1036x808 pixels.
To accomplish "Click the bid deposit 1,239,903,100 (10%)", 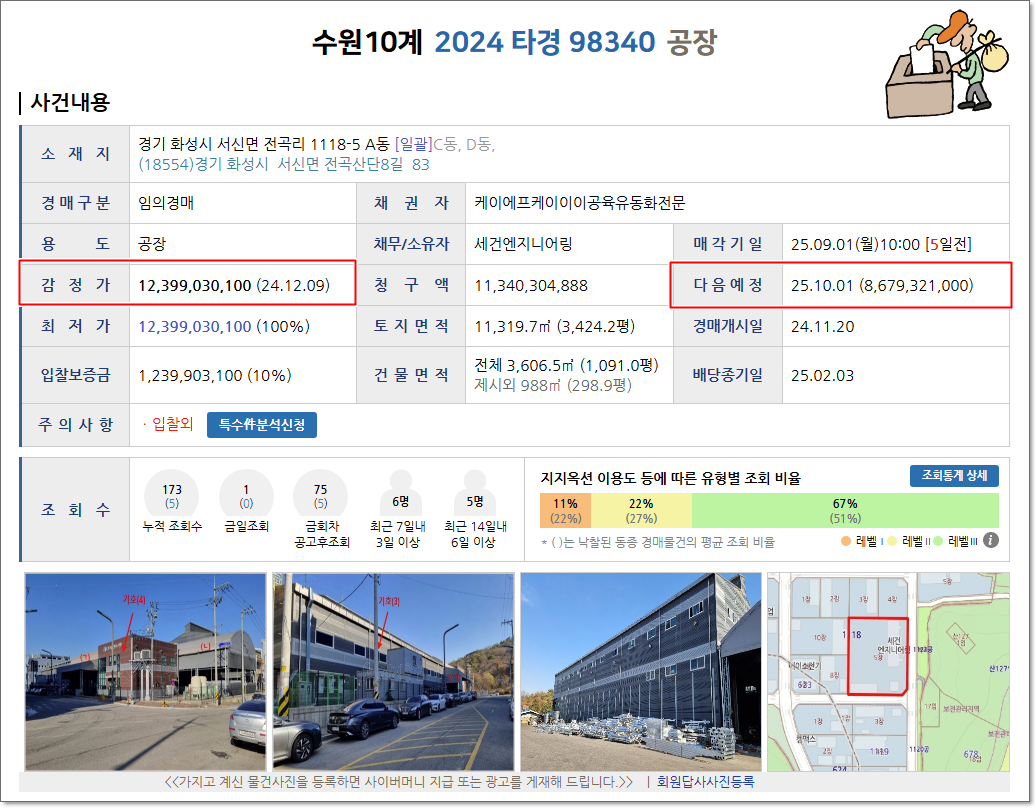I will pos(215,375).
